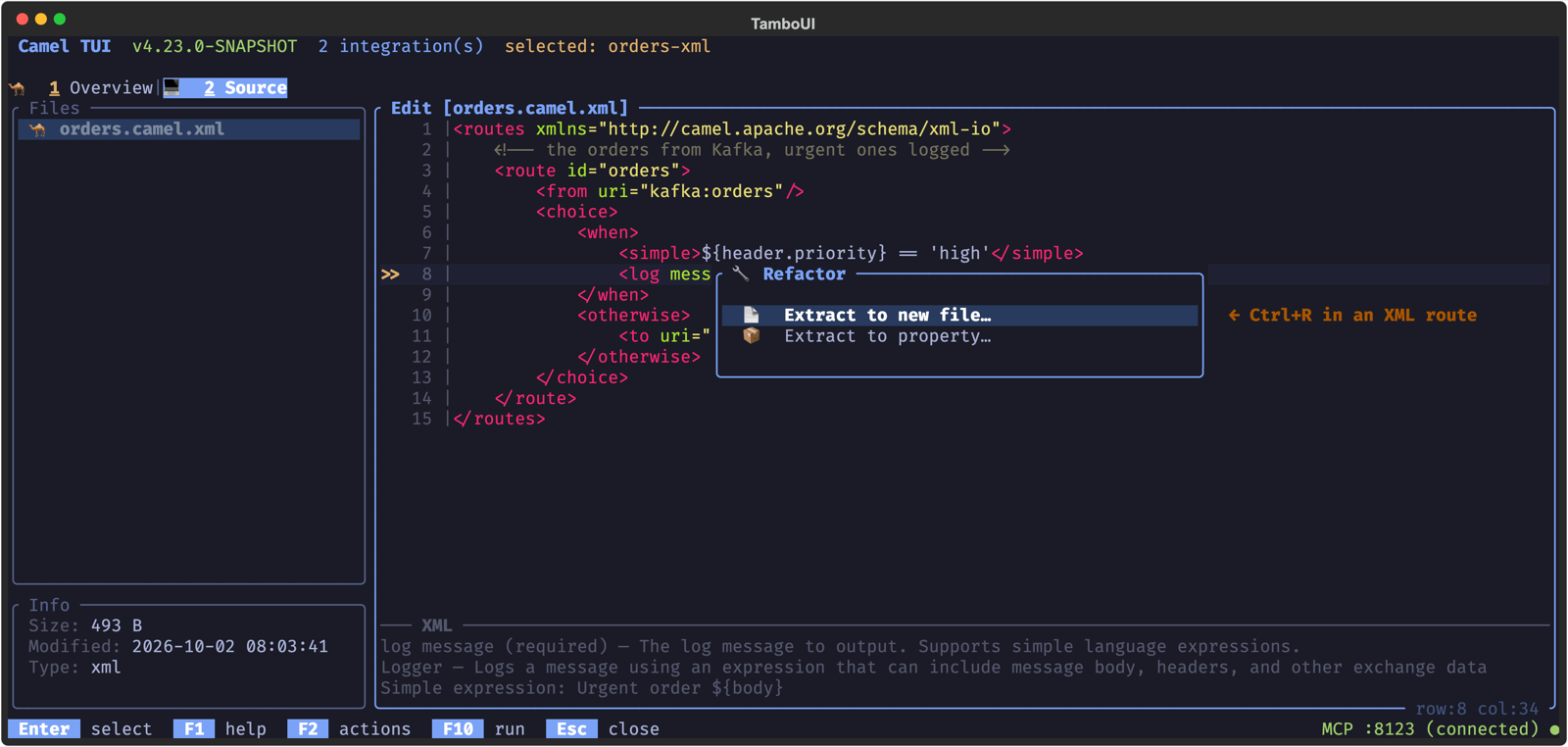
Task: Click the package icon beside Extract to property
Action: click(x=752, y=336)
